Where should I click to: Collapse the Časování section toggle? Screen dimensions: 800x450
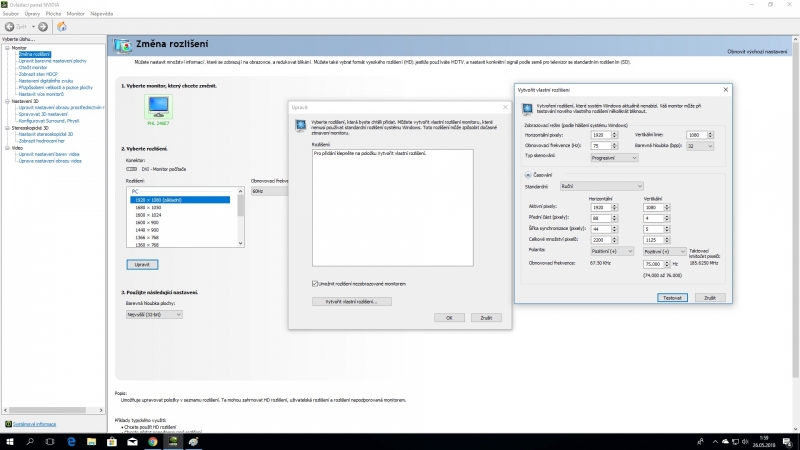(528, 175)
